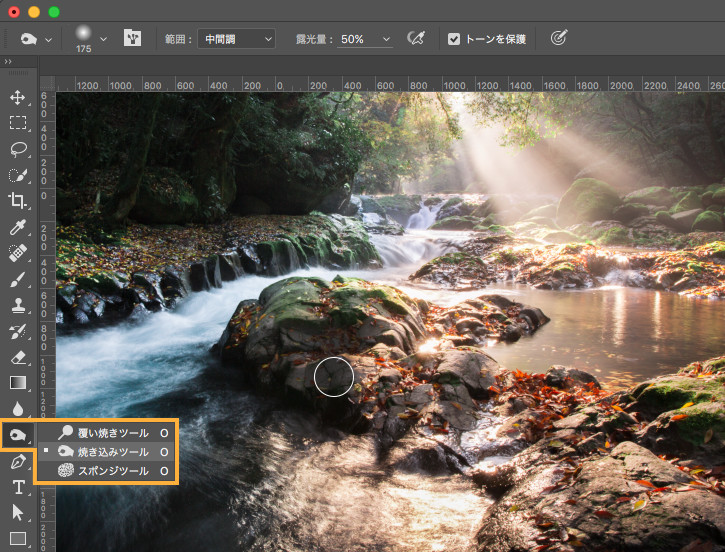The width and height of the screenshot is (725, 552).
Task: Click the ruler origin corner box
Action: tap(48, 84)
